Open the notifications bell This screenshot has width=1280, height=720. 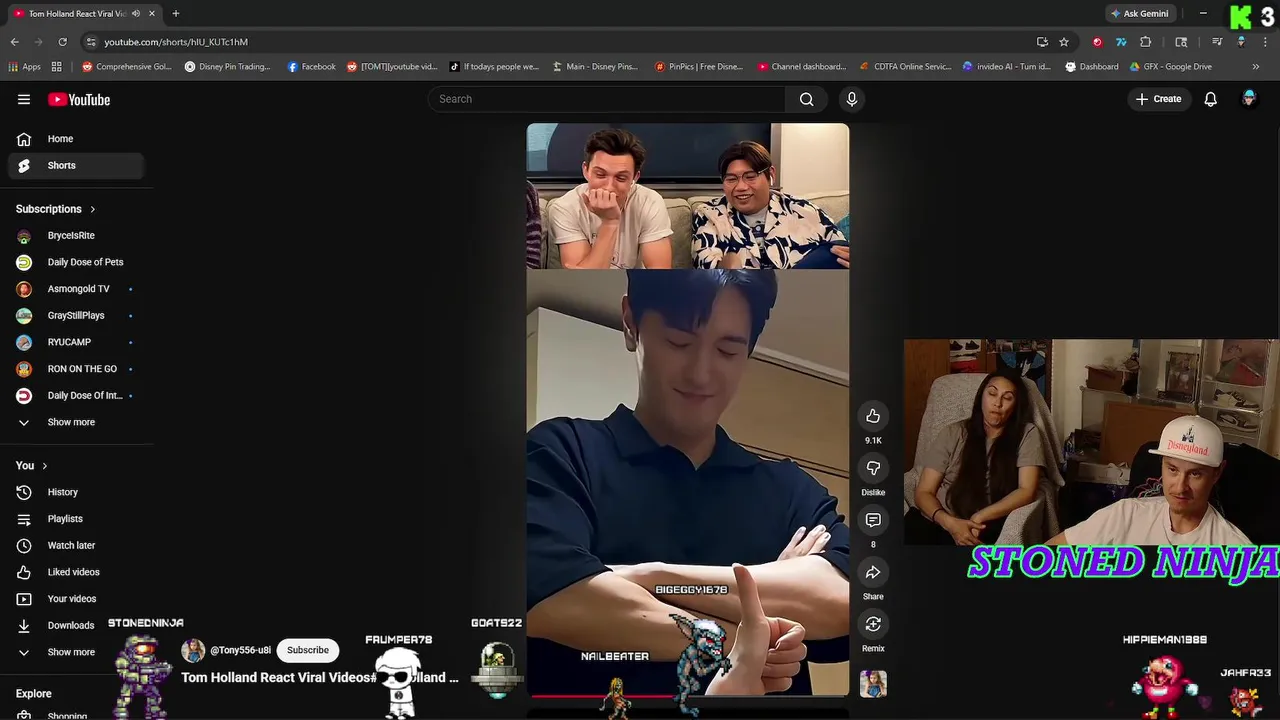tap(1210, 99)
